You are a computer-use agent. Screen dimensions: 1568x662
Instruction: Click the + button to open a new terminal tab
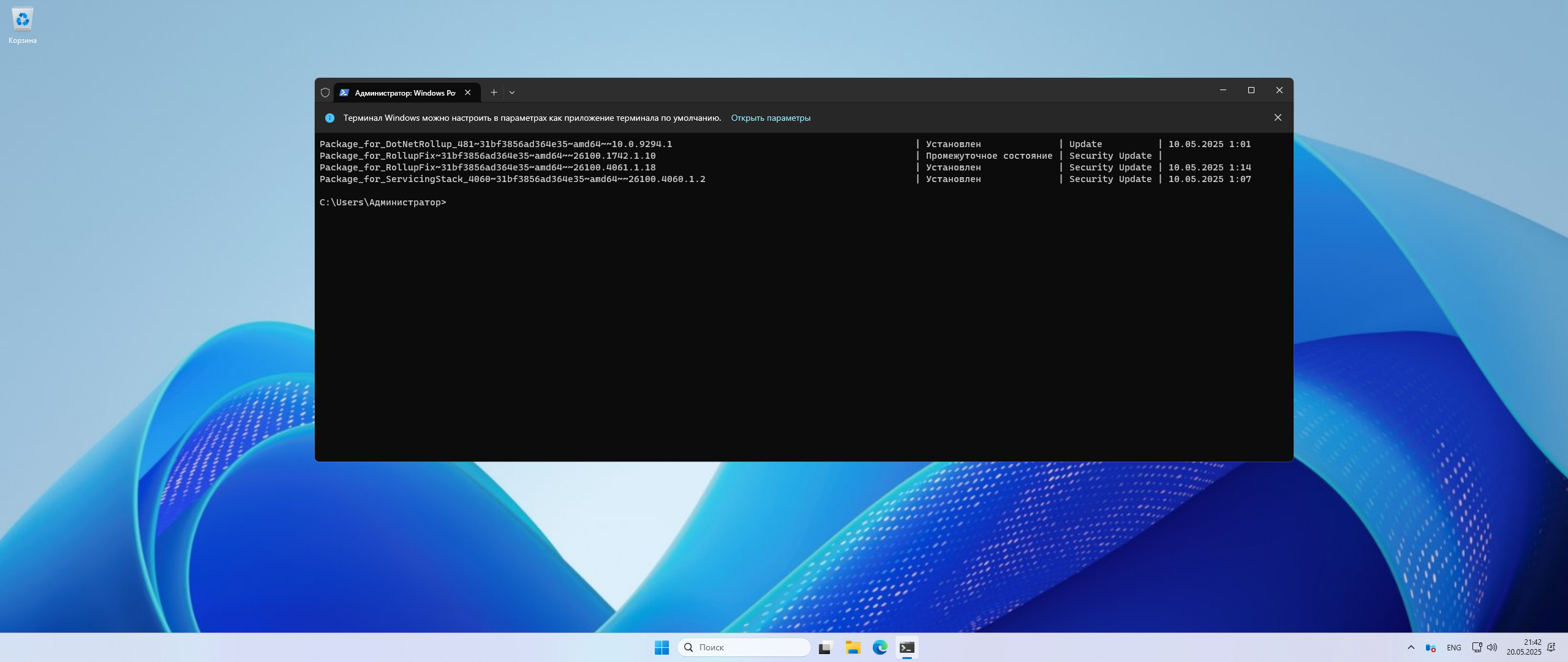494,92
